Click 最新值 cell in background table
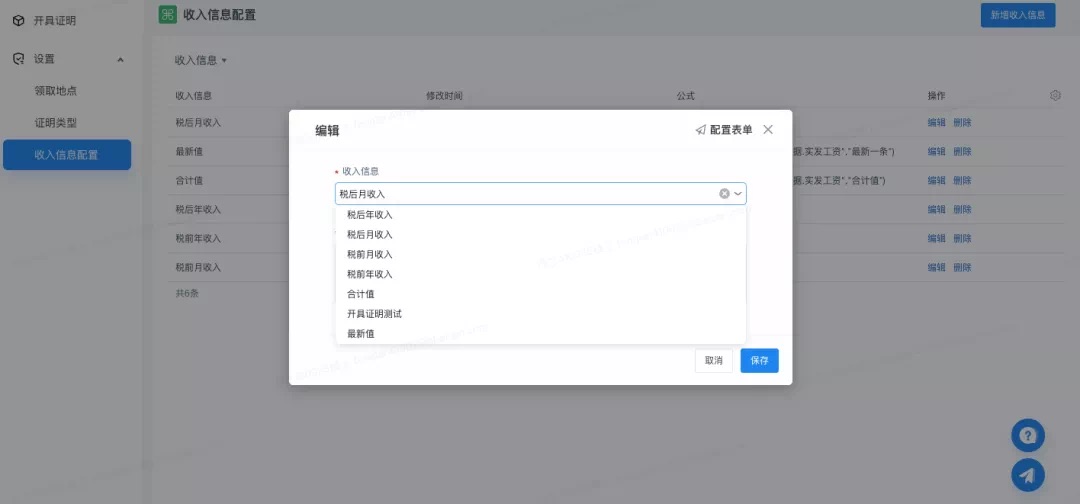The height and width of the screenshot is (504, 1080). point(189,151)
